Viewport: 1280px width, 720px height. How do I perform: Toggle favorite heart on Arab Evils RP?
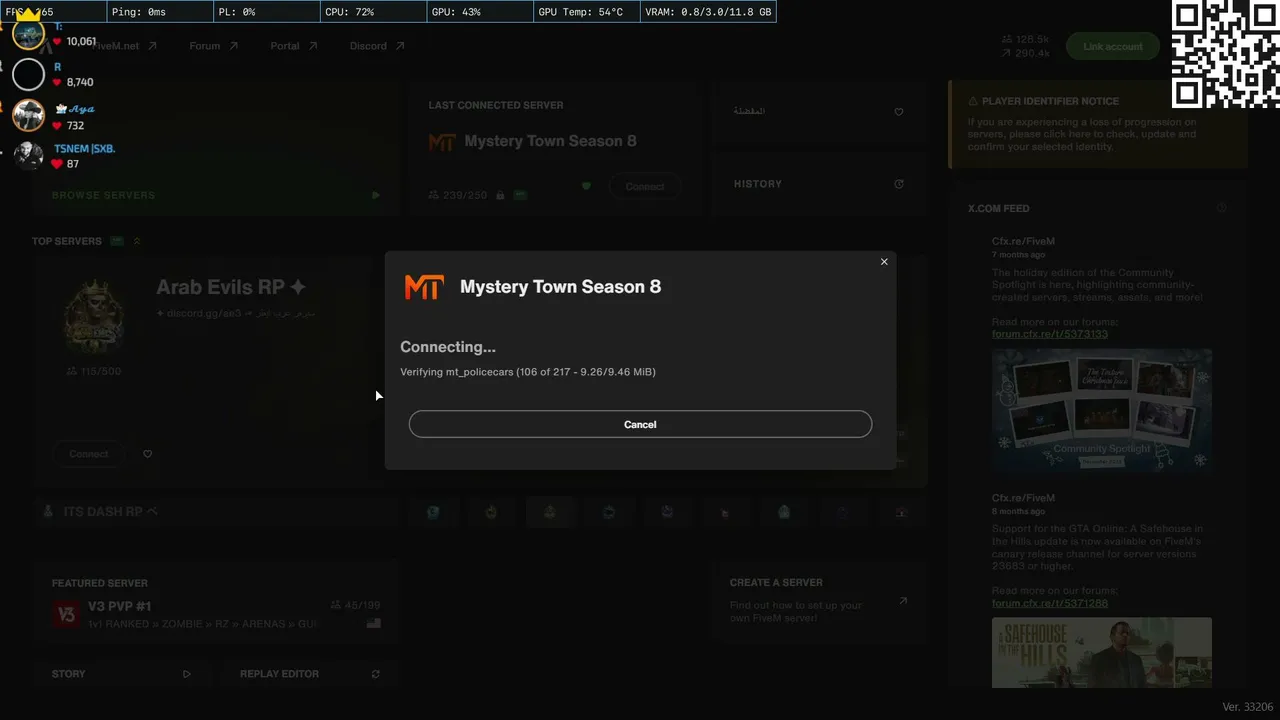[x=147, y=454]
